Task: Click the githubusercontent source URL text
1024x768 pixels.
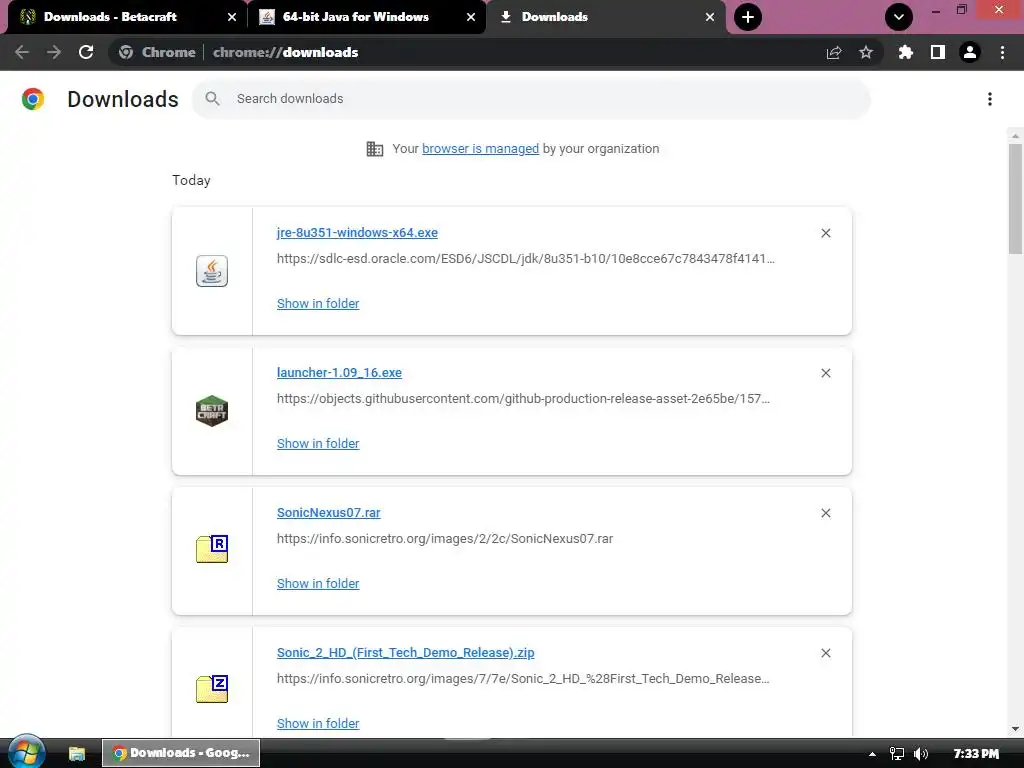Action: click(x=523, y=398)
